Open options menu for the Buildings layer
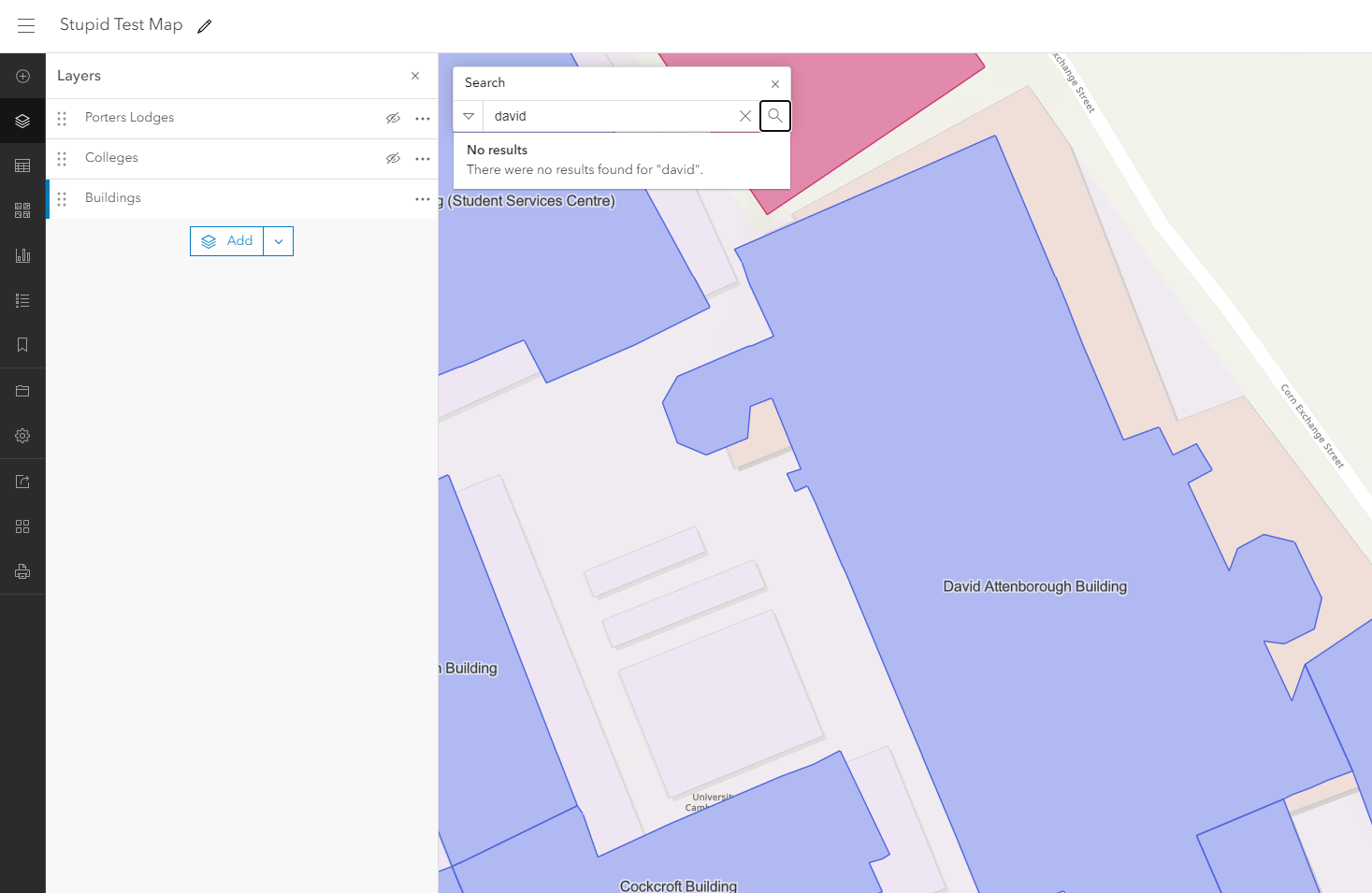 click(x=422, y=198)
